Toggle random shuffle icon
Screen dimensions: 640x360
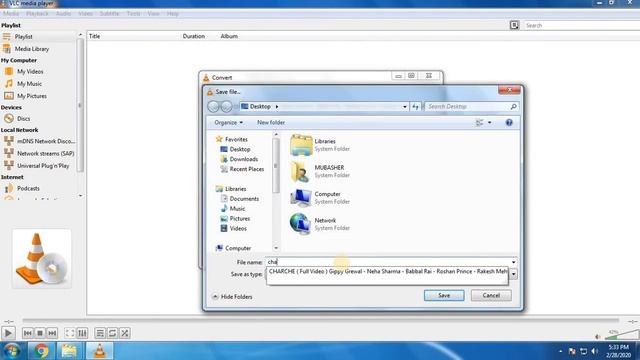pyautogui.click(x=125, y=333)
